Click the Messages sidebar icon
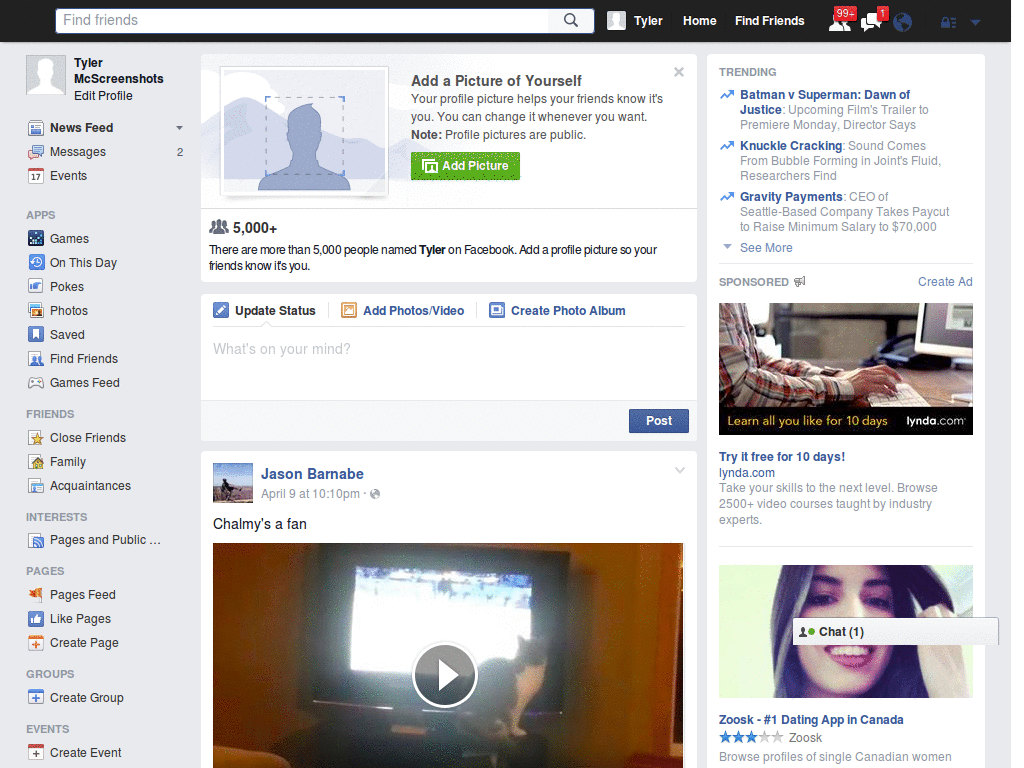Image resolution: width=1024 pixels, height=768 pixels. coord(36,152)
